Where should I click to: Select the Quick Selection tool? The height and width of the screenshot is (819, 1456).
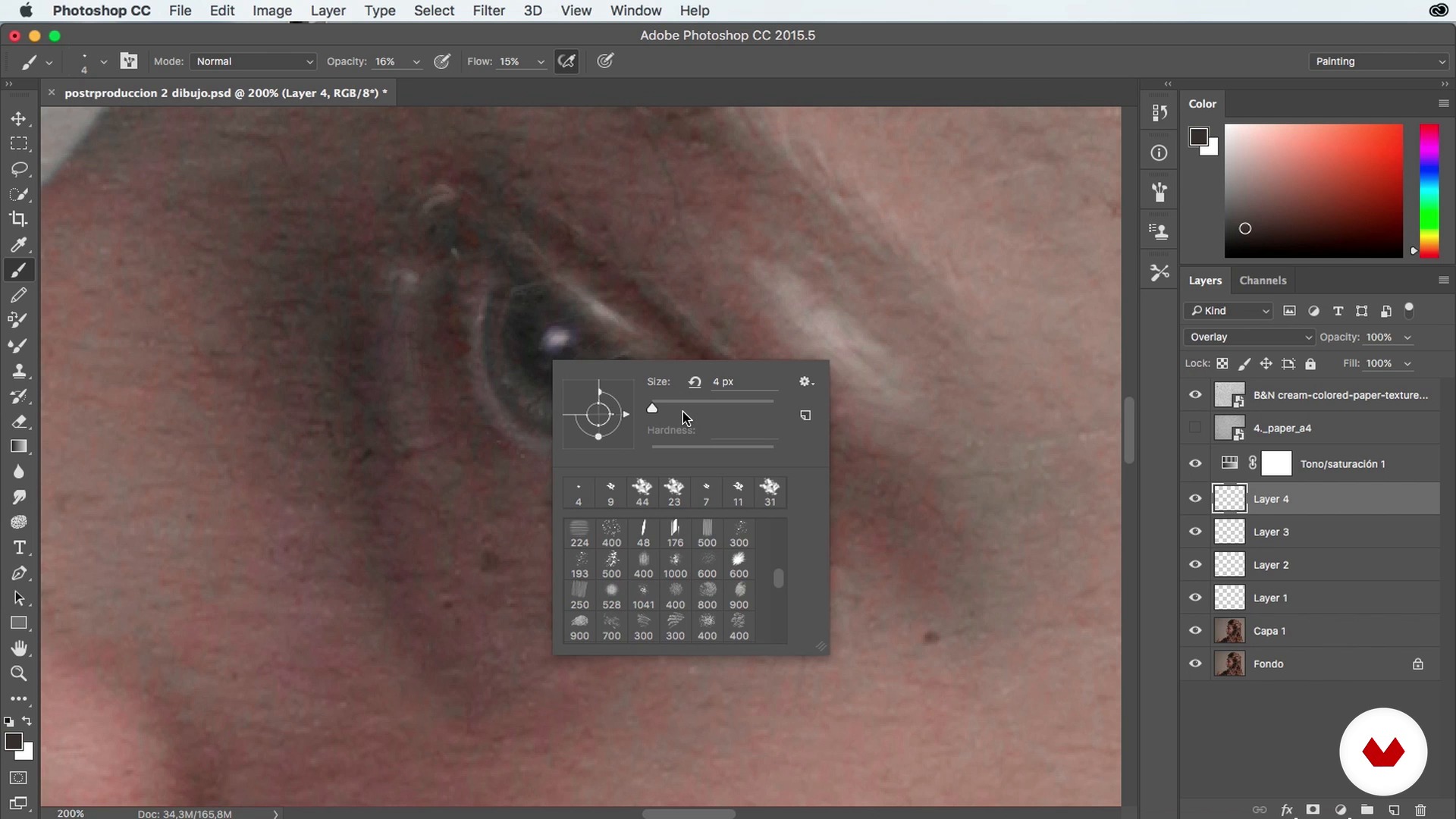click(19, 194)
